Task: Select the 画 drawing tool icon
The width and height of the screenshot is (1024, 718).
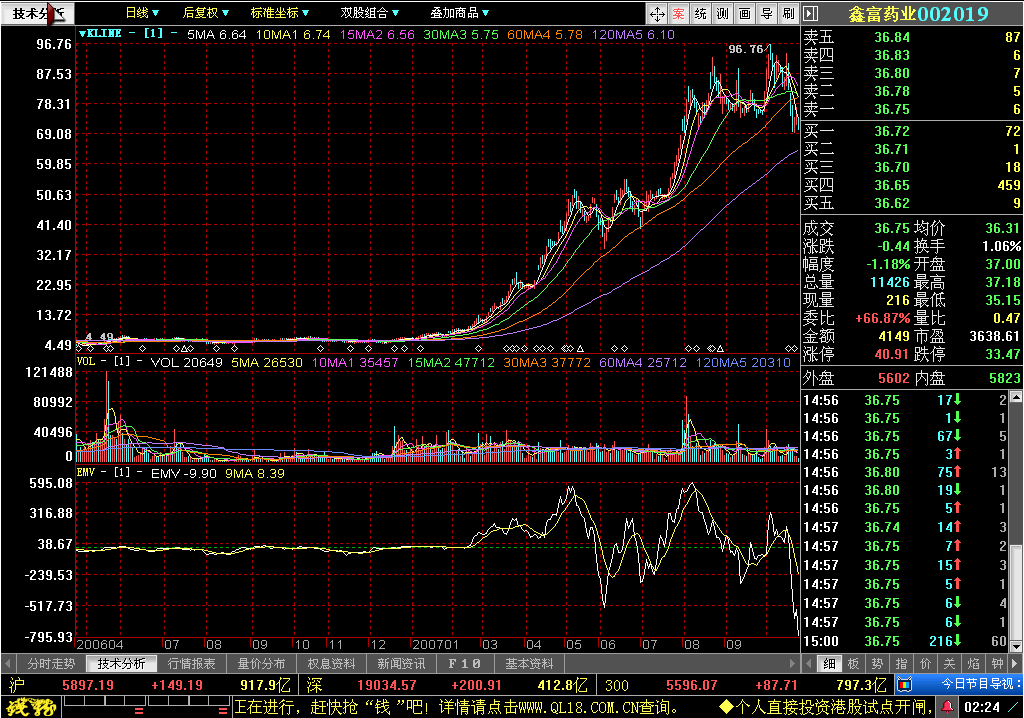Action: coord(745,14)
